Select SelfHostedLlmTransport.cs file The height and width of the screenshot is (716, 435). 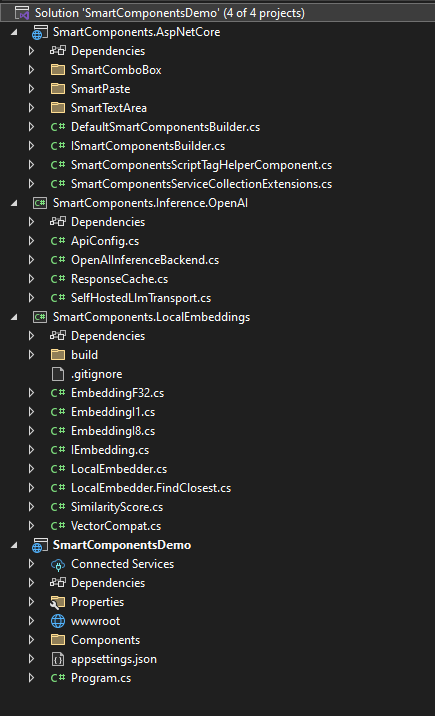[141, 298]
